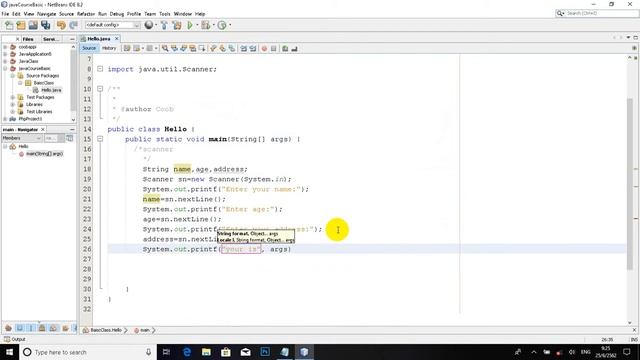The image size is (640, 360).
Task: Select main(String[] args) in Navigator
Action: [x=44, y=154]
